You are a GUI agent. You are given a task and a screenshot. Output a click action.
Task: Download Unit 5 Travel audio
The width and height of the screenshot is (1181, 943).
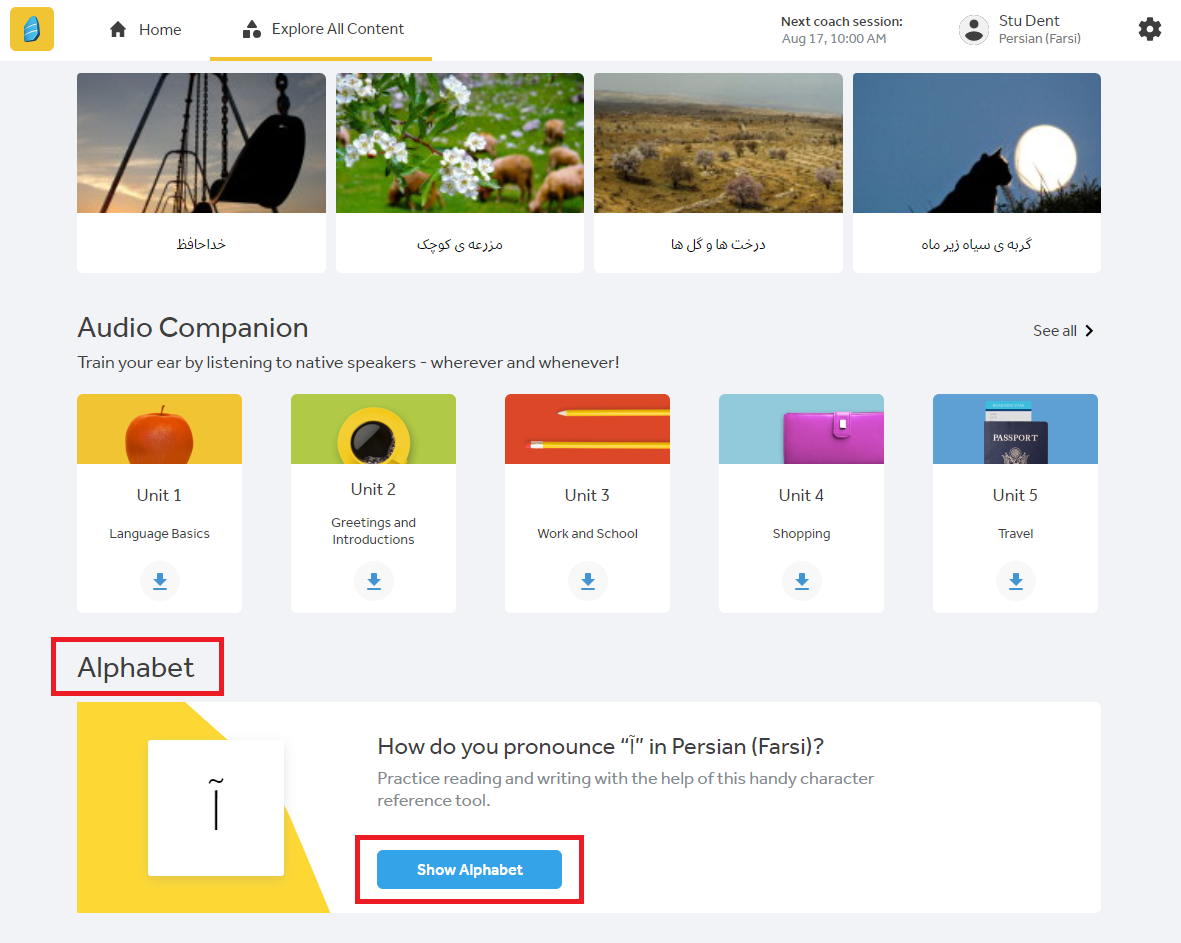point(1016,581)
